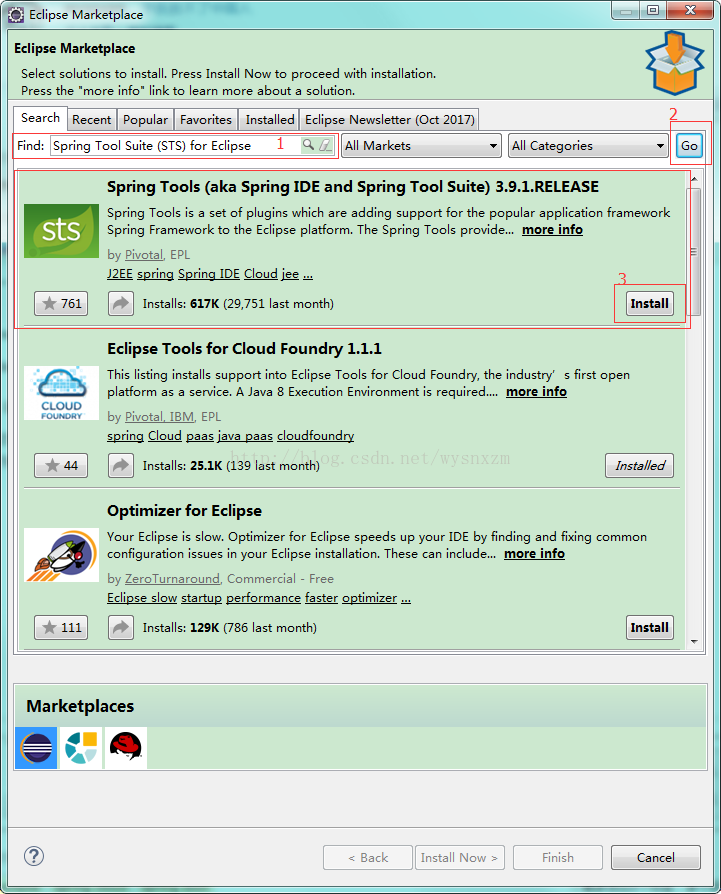Favorite Cloud Foundry via the 44 star button
The image size is (721, 894).
click(61, 465)
